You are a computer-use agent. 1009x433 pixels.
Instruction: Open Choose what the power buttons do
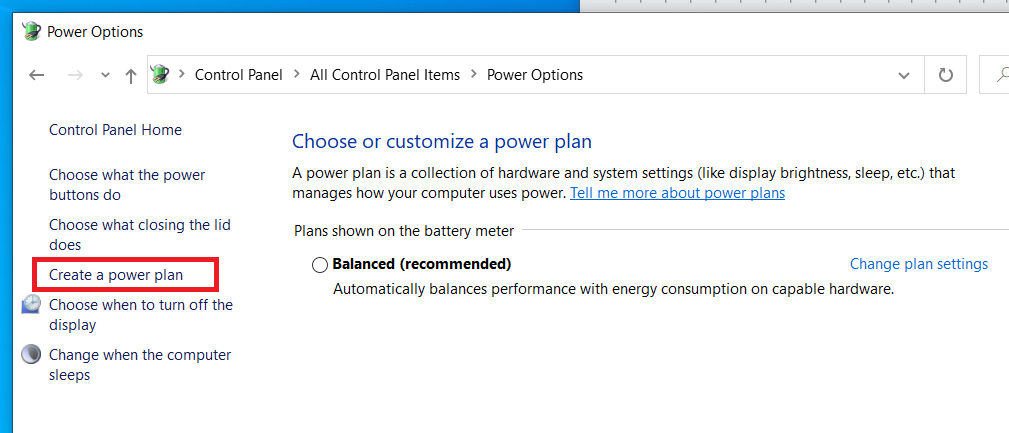pyautogui.click(x=127, y=185)
